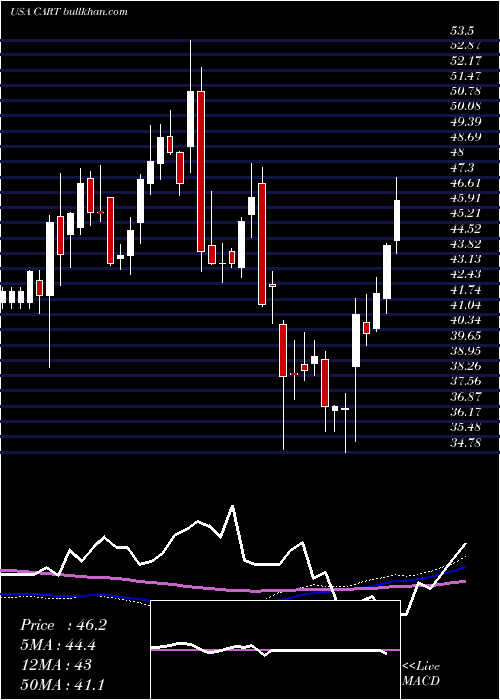The height and width of the screenshot is (700, 500).
Task: Select the 53.5 price axis label
Action: [x=462, y=31]
